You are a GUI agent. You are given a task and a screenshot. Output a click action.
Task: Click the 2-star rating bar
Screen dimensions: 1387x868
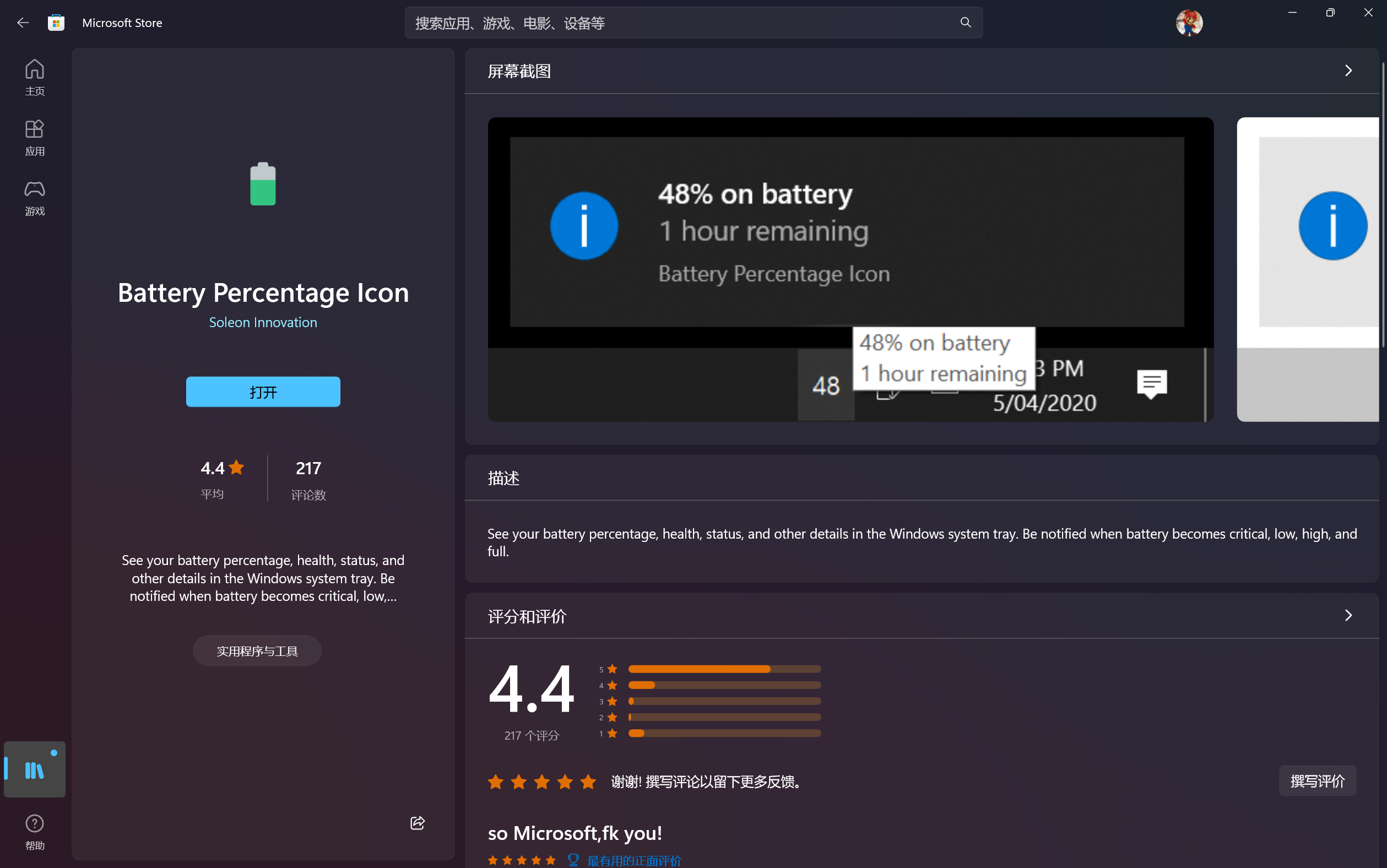(724, 717)
